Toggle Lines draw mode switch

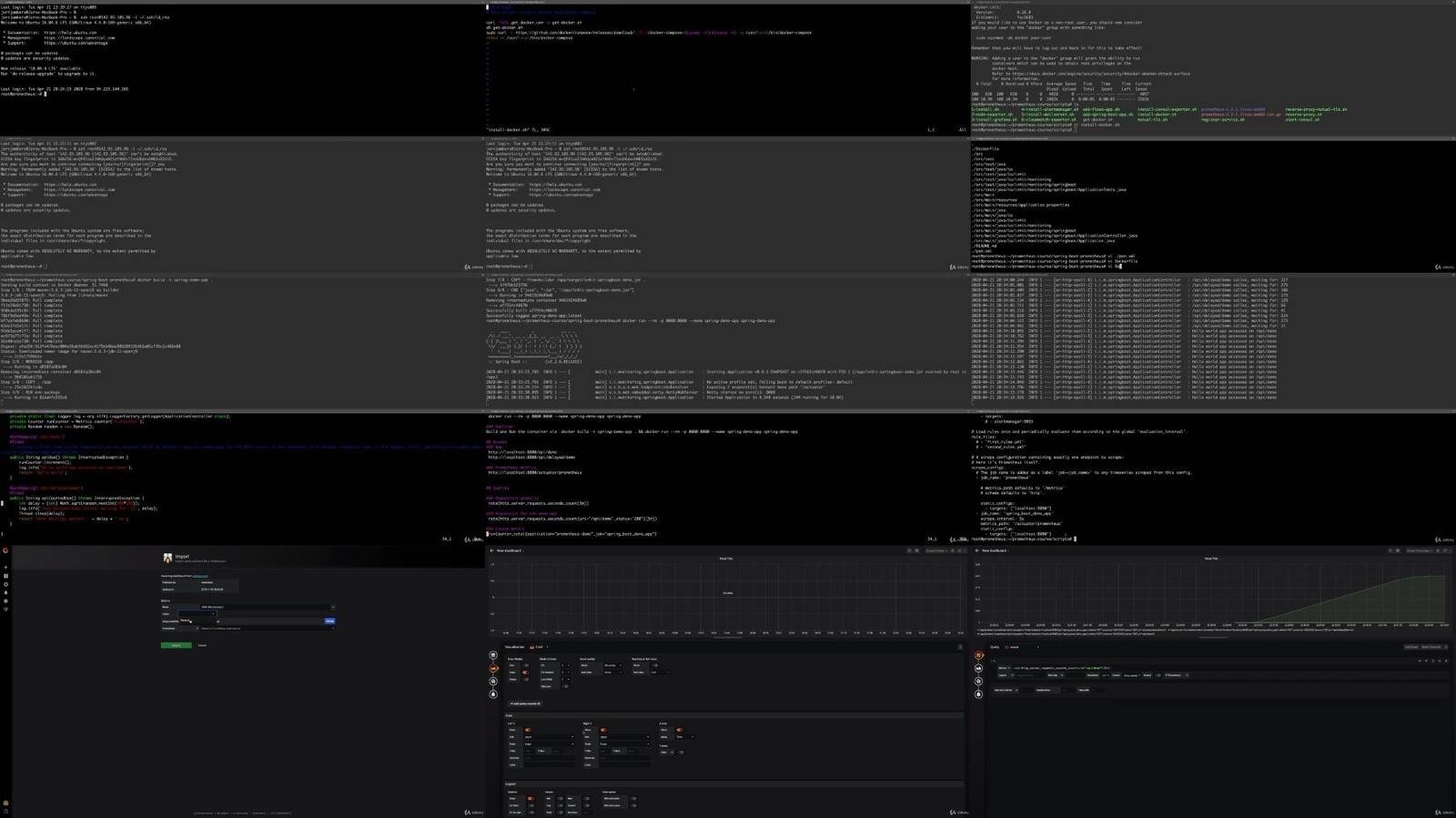point(526,672)
